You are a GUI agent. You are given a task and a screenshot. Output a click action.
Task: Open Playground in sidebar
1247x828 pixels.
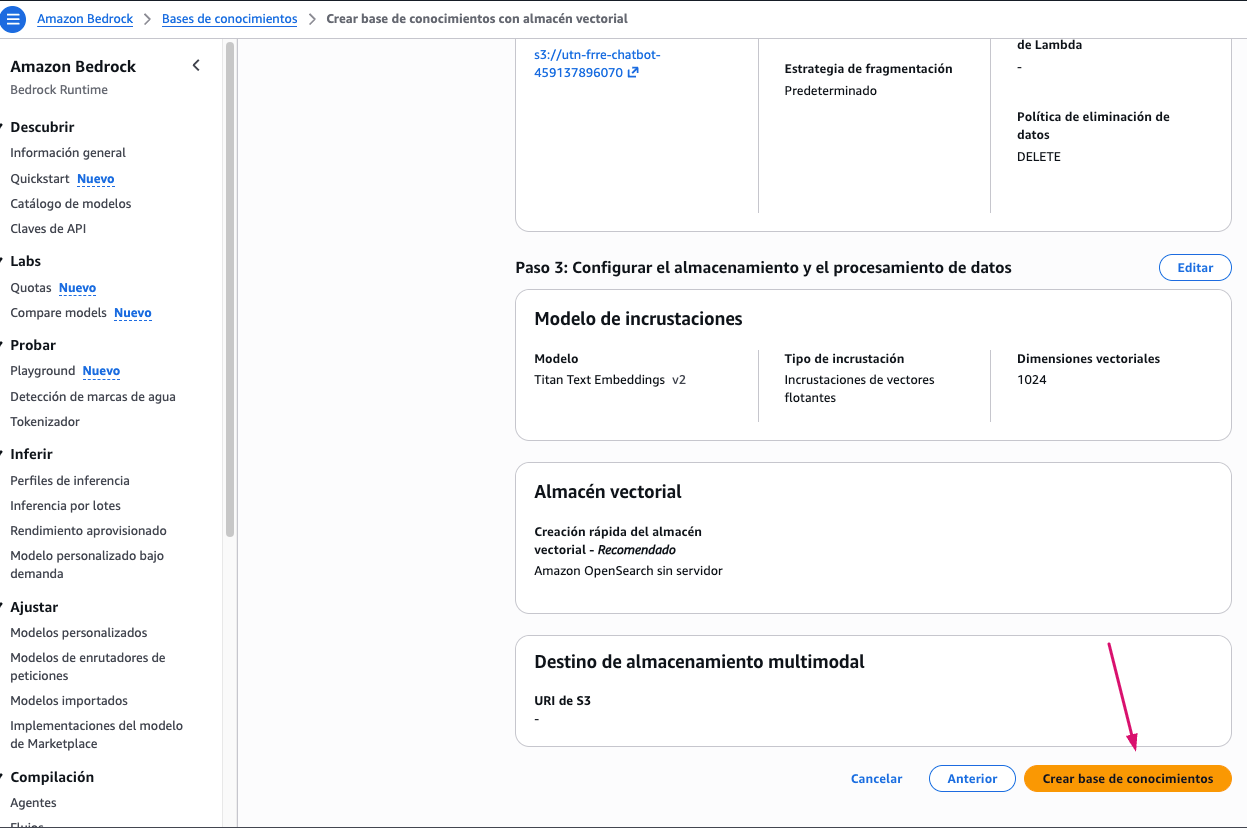click(x=43, y=371)
